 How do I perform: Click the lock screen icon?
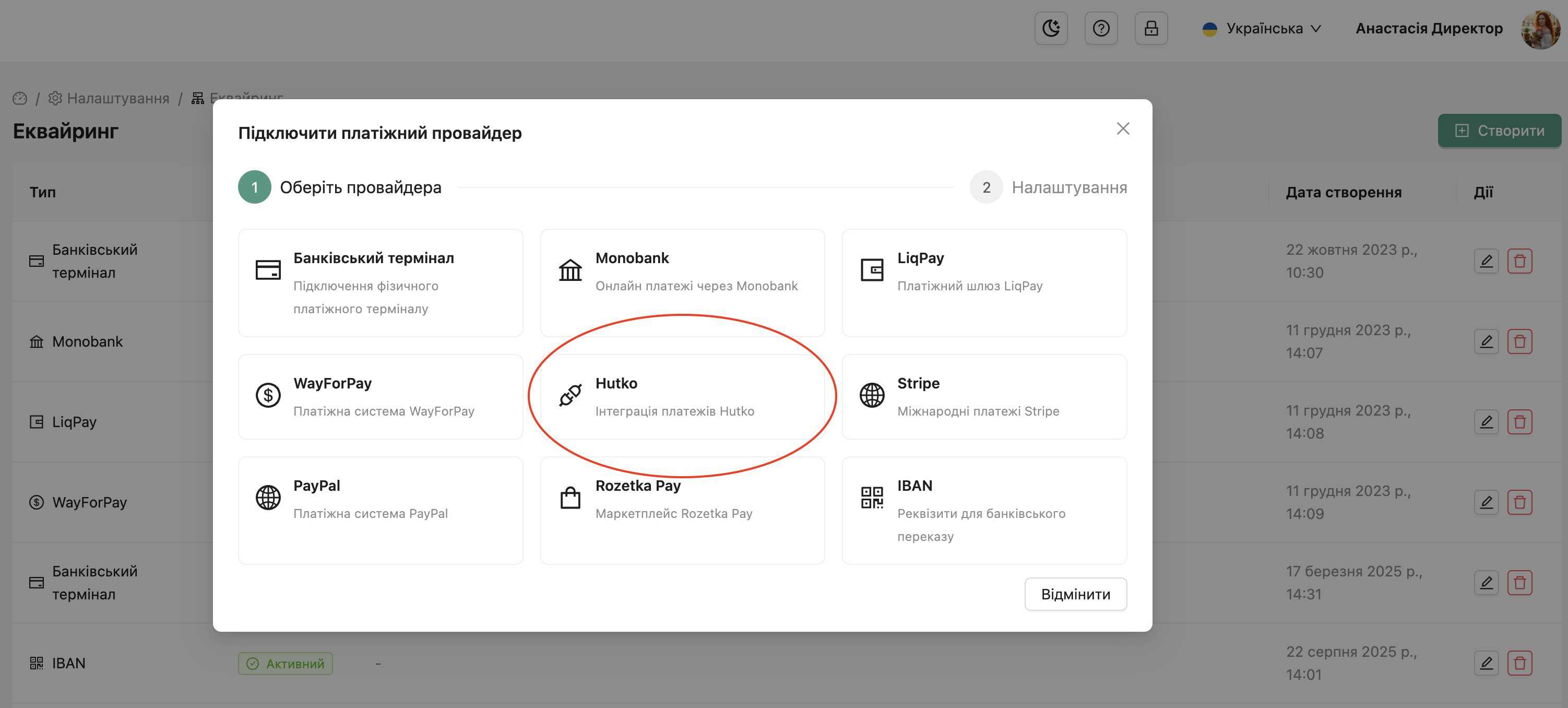1150,28
